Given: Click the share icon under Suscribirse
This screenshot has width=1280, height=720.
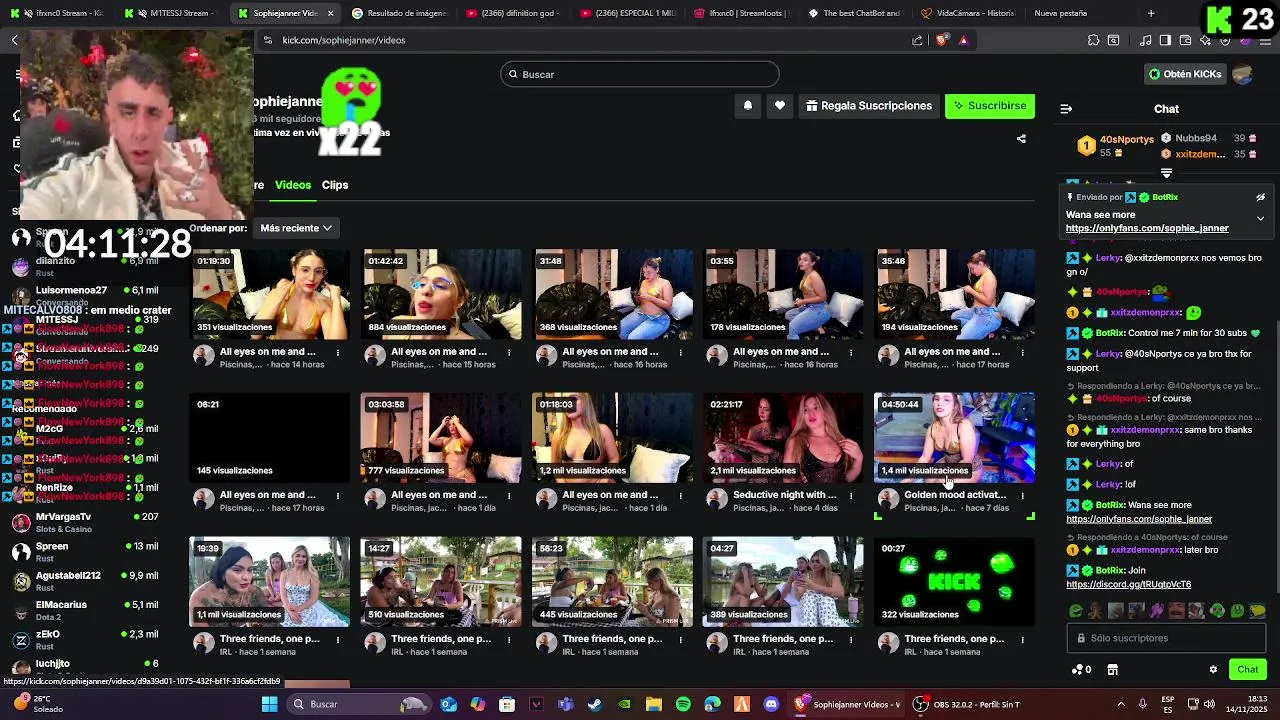Looking at the screenshot, I should (x=1021, y=139).
